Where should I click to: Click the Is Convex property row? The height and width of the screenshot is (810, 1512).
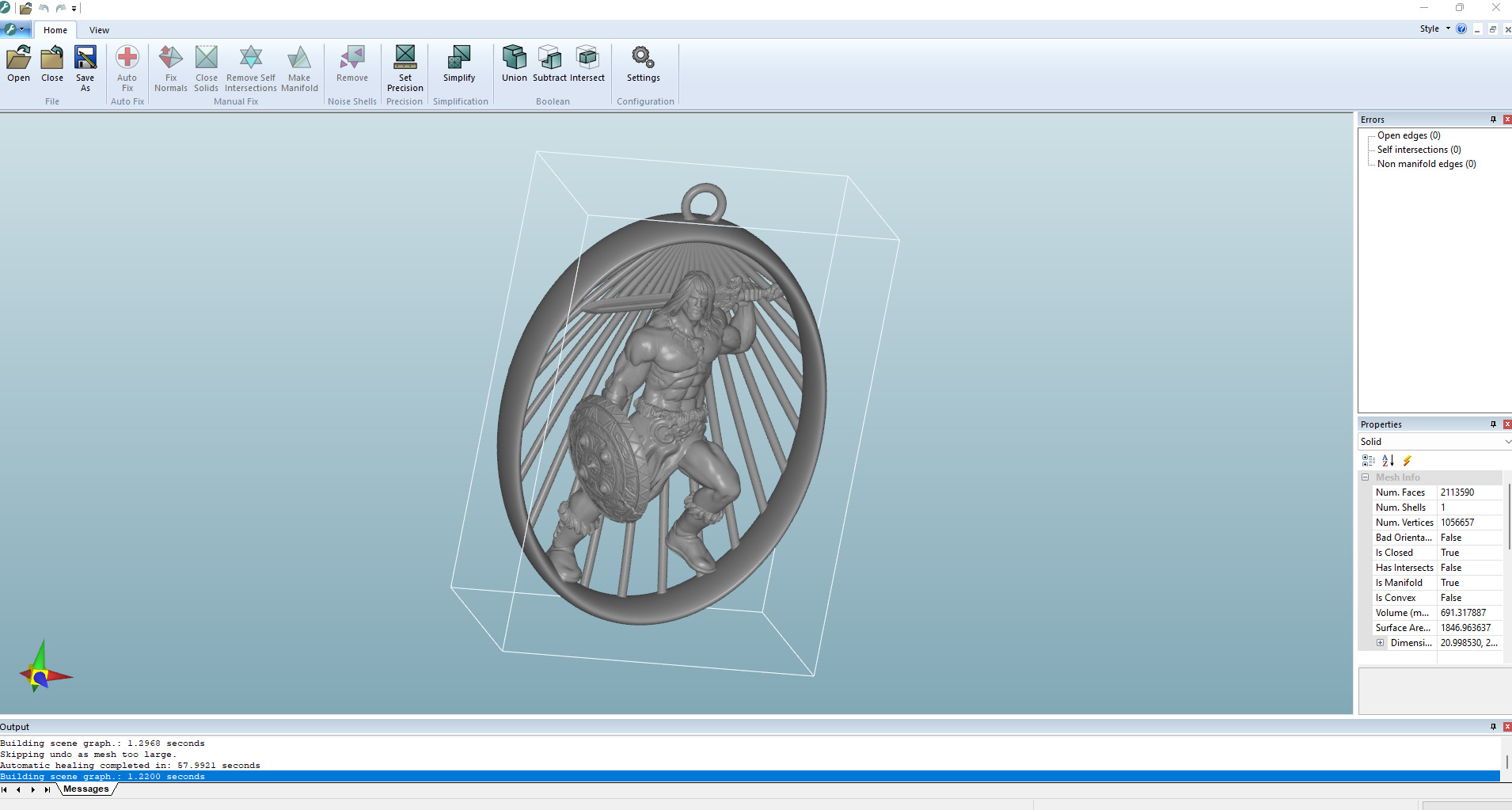click(x=1438, y=598)
